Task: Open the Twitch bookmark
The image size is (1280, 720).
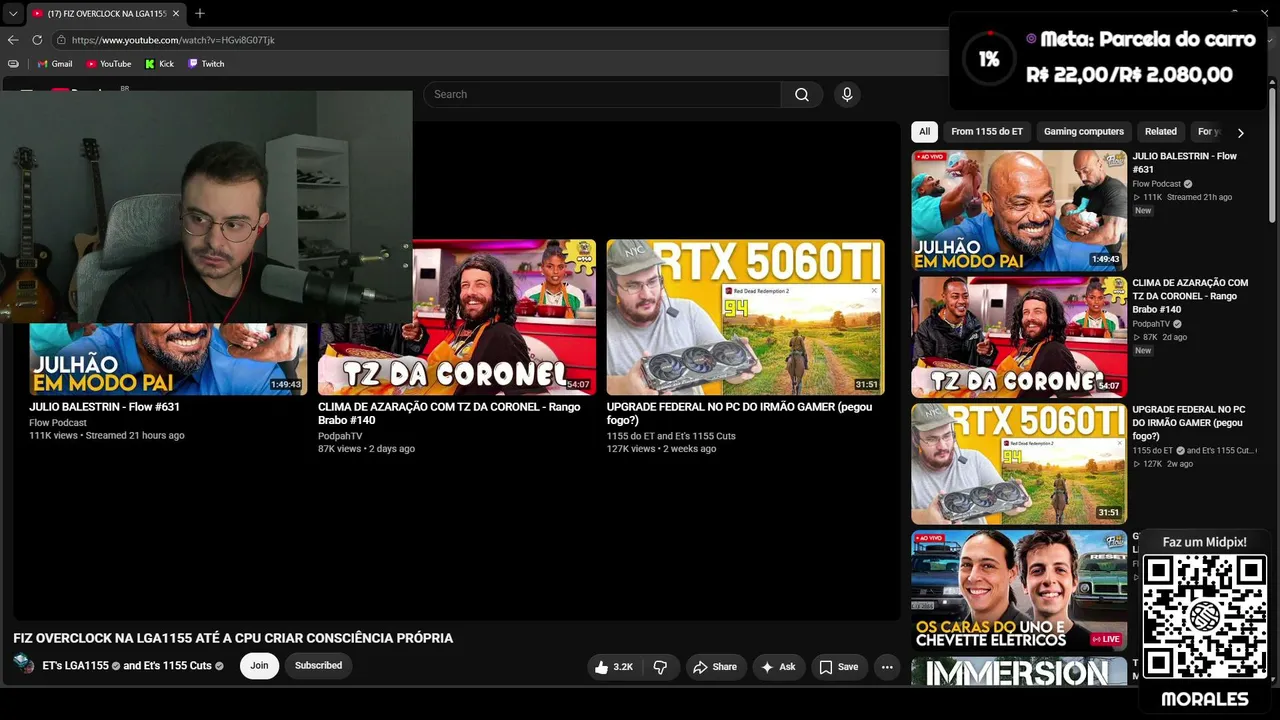Action: tap(206, 64)
